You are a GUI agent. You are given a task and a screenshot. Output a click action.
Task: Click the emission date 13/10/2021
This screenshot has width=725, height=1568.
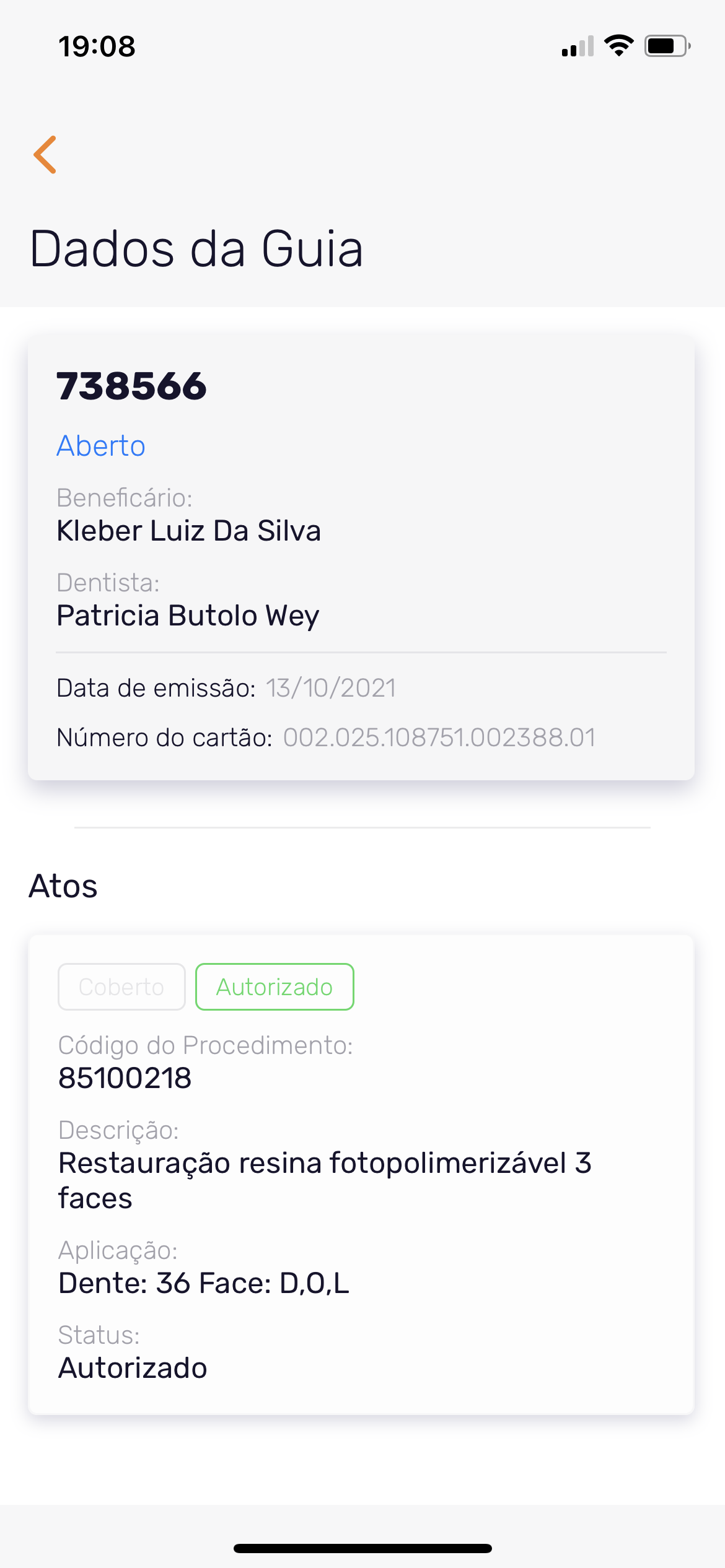click(x=331, y=688)
